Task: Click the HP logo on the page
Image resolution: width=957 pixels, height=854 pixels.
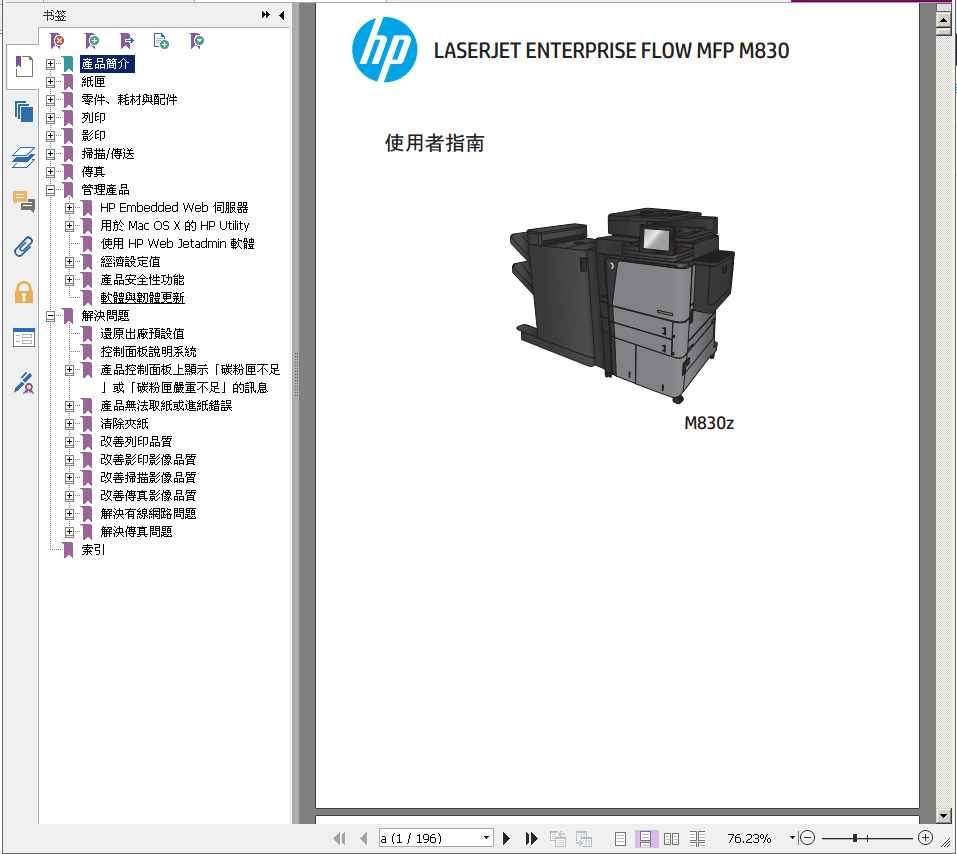Action: click(385, 49)
